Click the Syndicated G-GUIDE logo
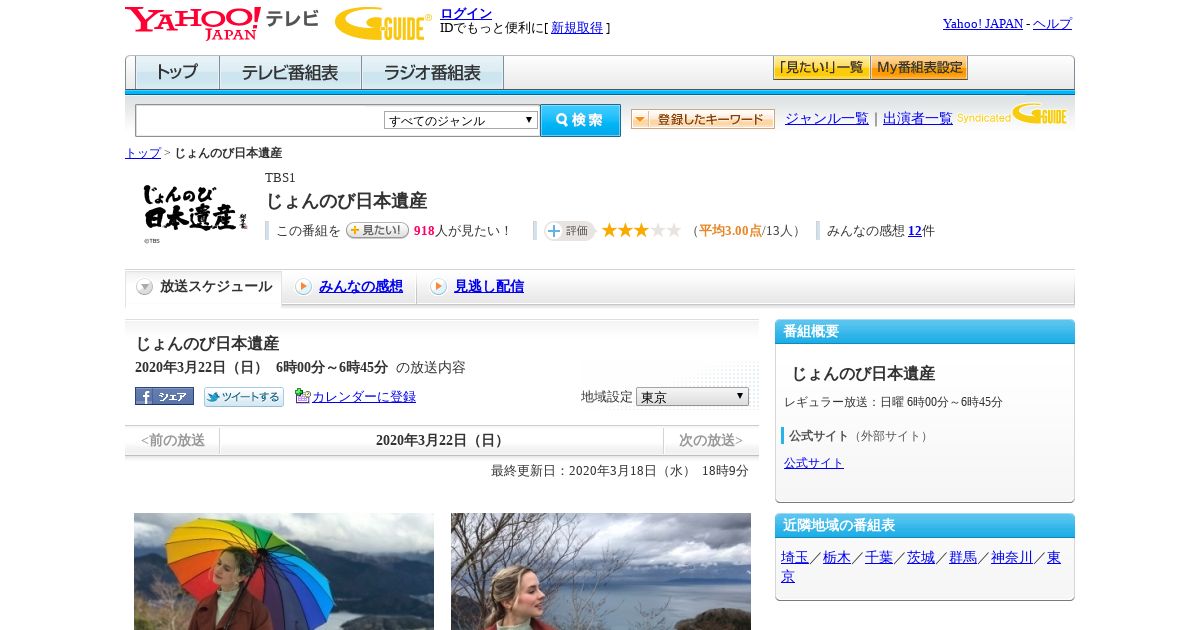 (x=1012, y=115)
